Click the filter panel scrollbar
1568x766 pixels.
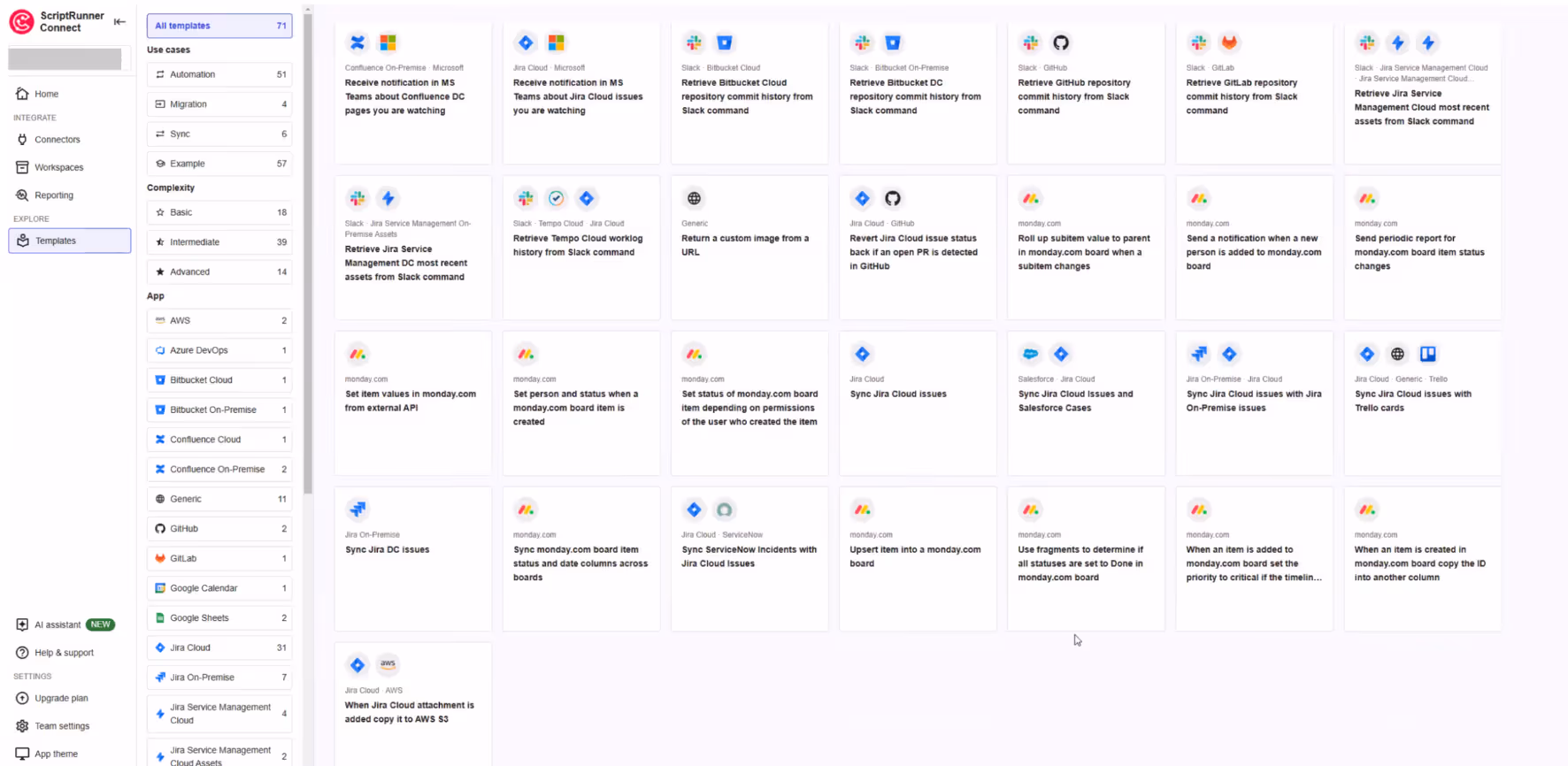click(x=308, y=253)
